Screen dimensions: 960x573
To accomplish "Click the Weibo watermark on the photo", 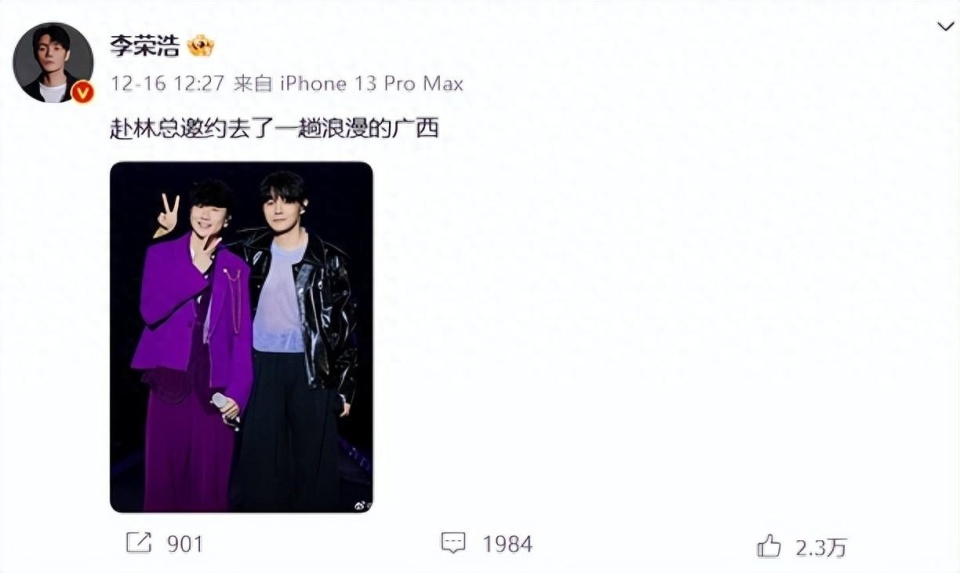I will tap(362, 505).
